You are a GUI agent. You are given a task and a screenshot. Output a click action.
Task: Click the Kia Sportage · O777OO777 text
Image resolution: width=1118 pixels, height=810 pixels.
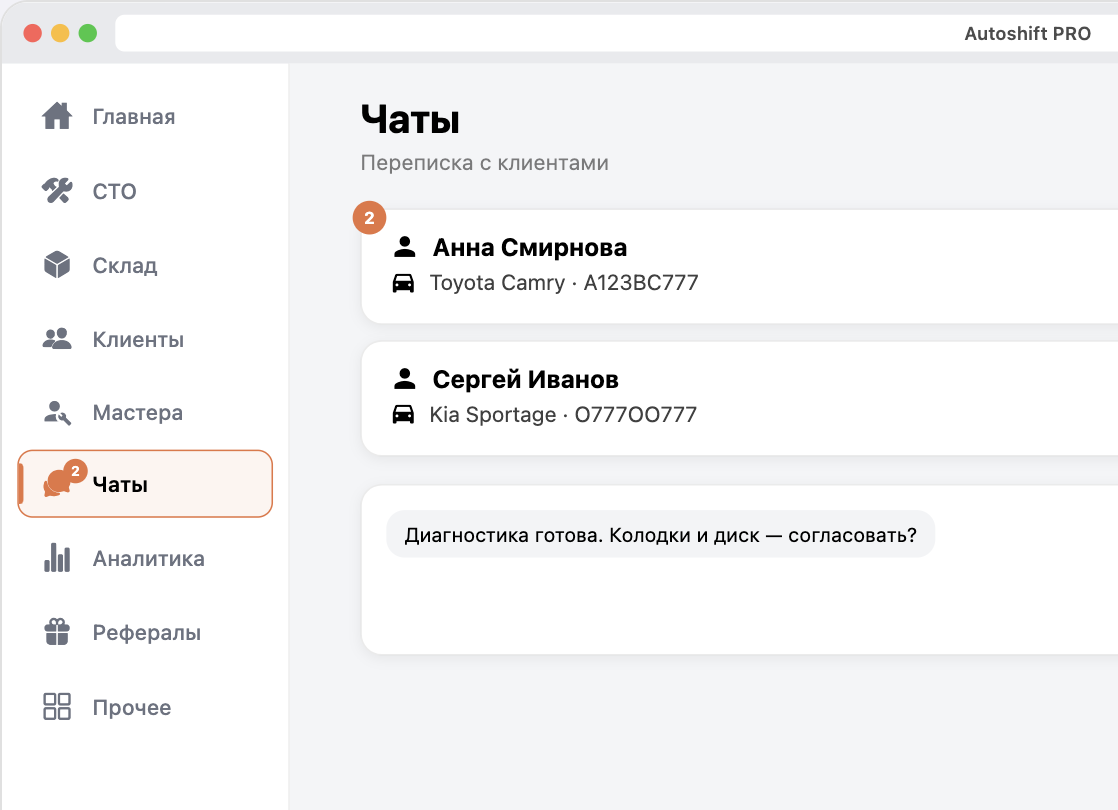(x=563, y=414)
